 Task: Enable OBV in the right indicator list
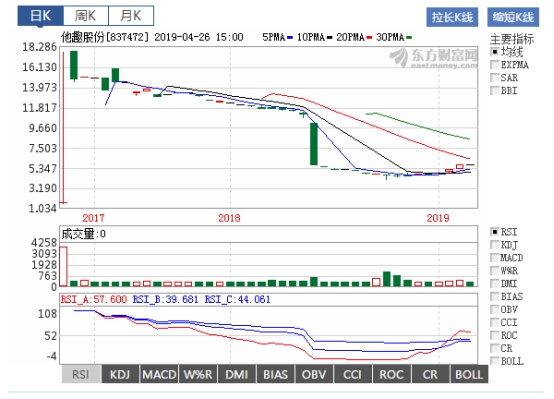495,309
